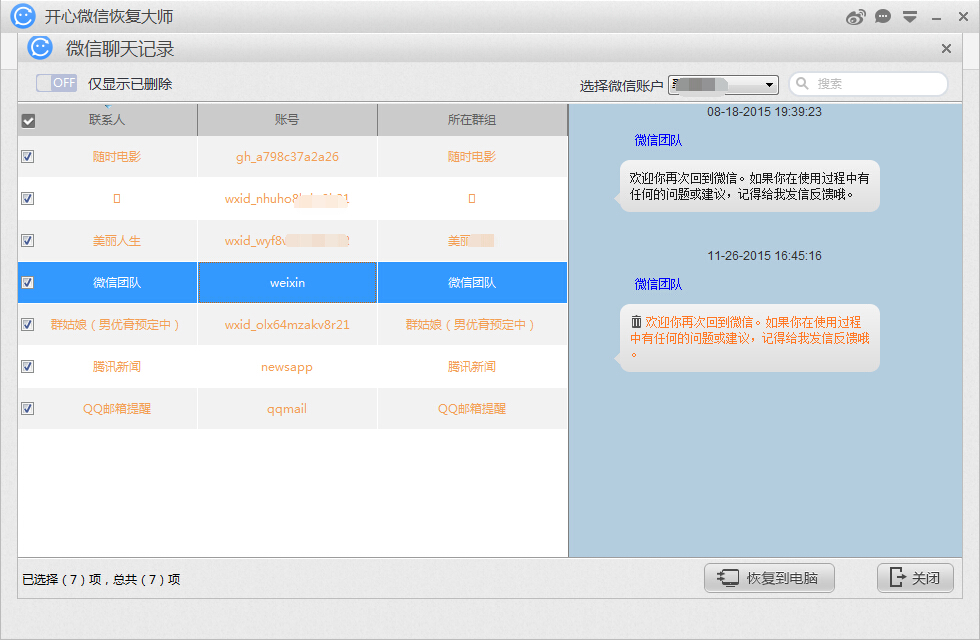Select the 腾讯新闻 contact name
Screen dimensions: 980x640
point(117,366)
